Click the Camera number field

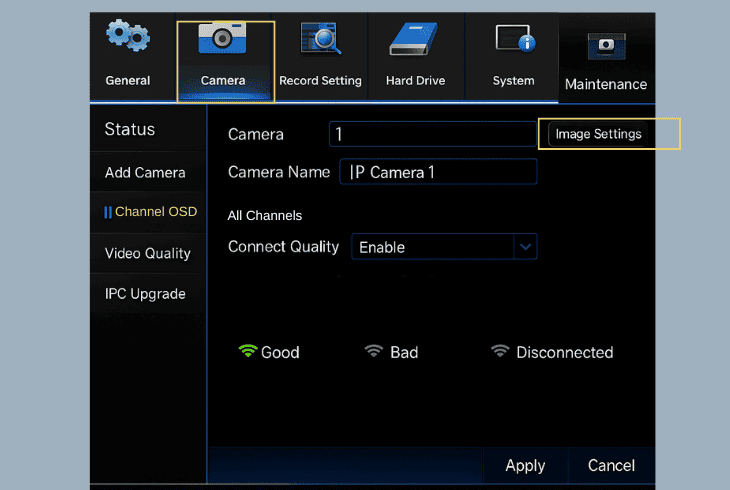click(433, 134)
